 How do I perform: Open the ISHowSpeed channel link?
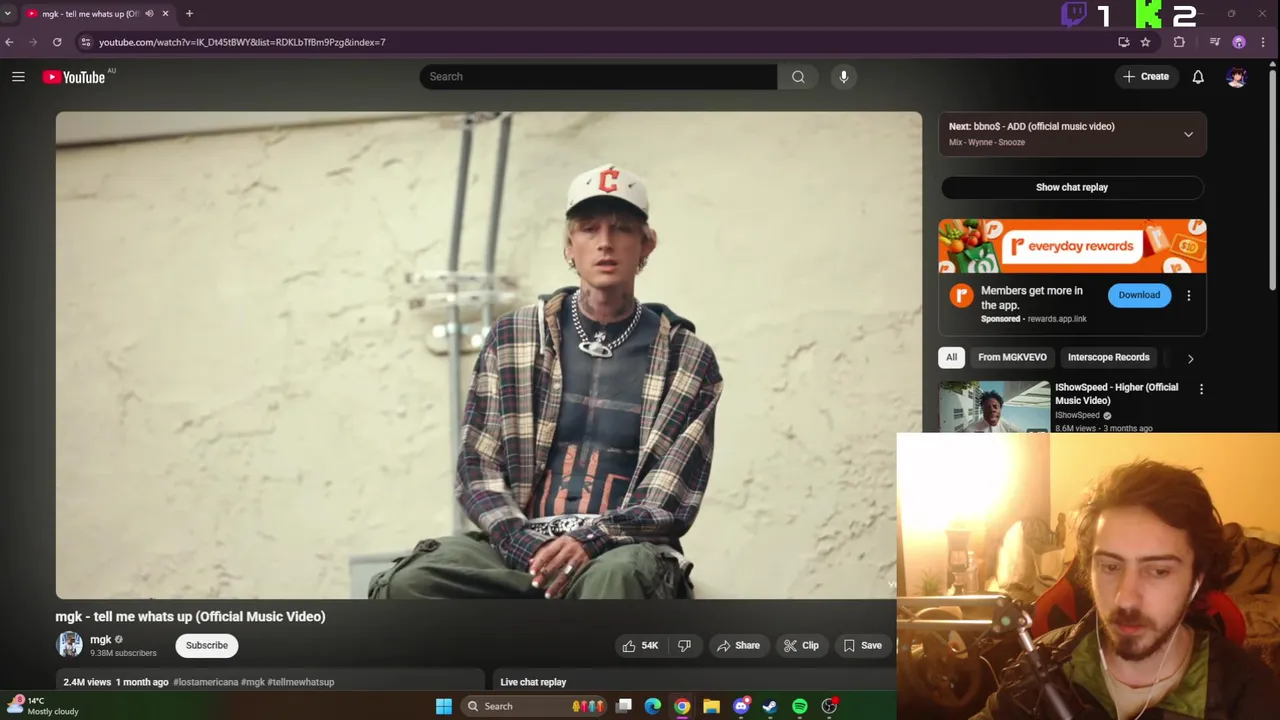click(1077, 415)
